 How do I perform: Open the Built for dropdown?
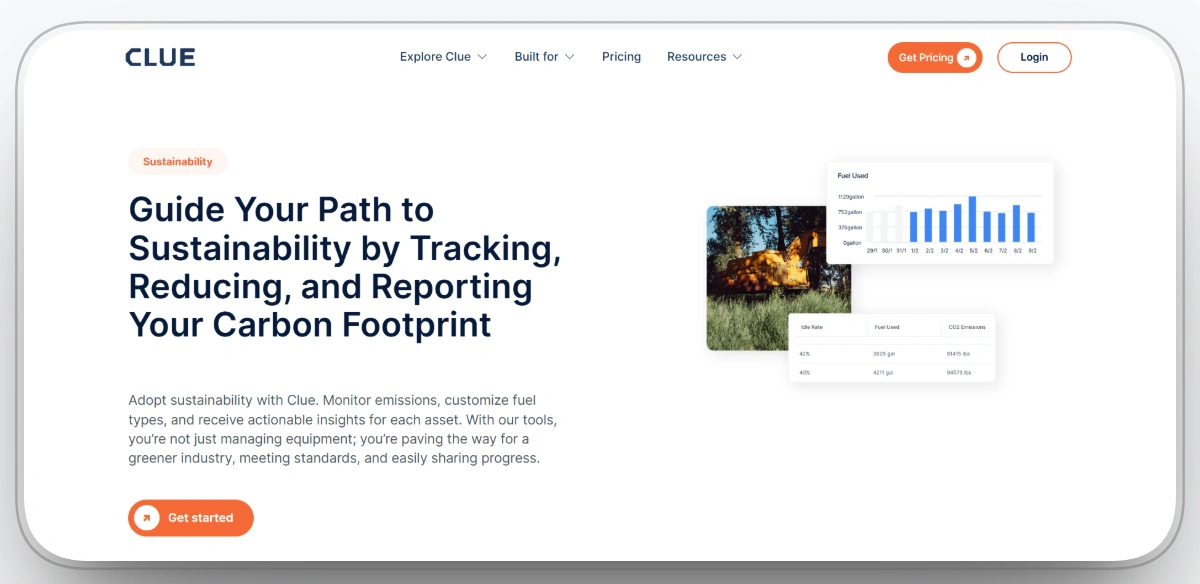point(544,57)
